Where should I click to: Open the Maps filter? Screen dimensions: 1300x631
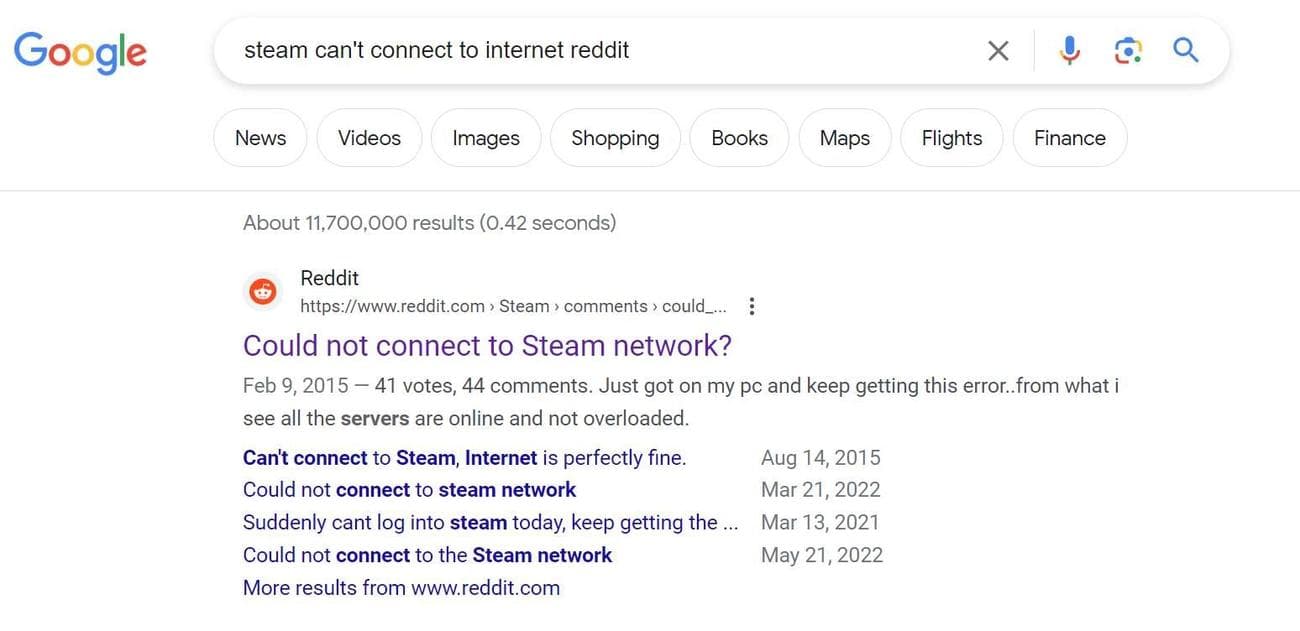(845, 138)
